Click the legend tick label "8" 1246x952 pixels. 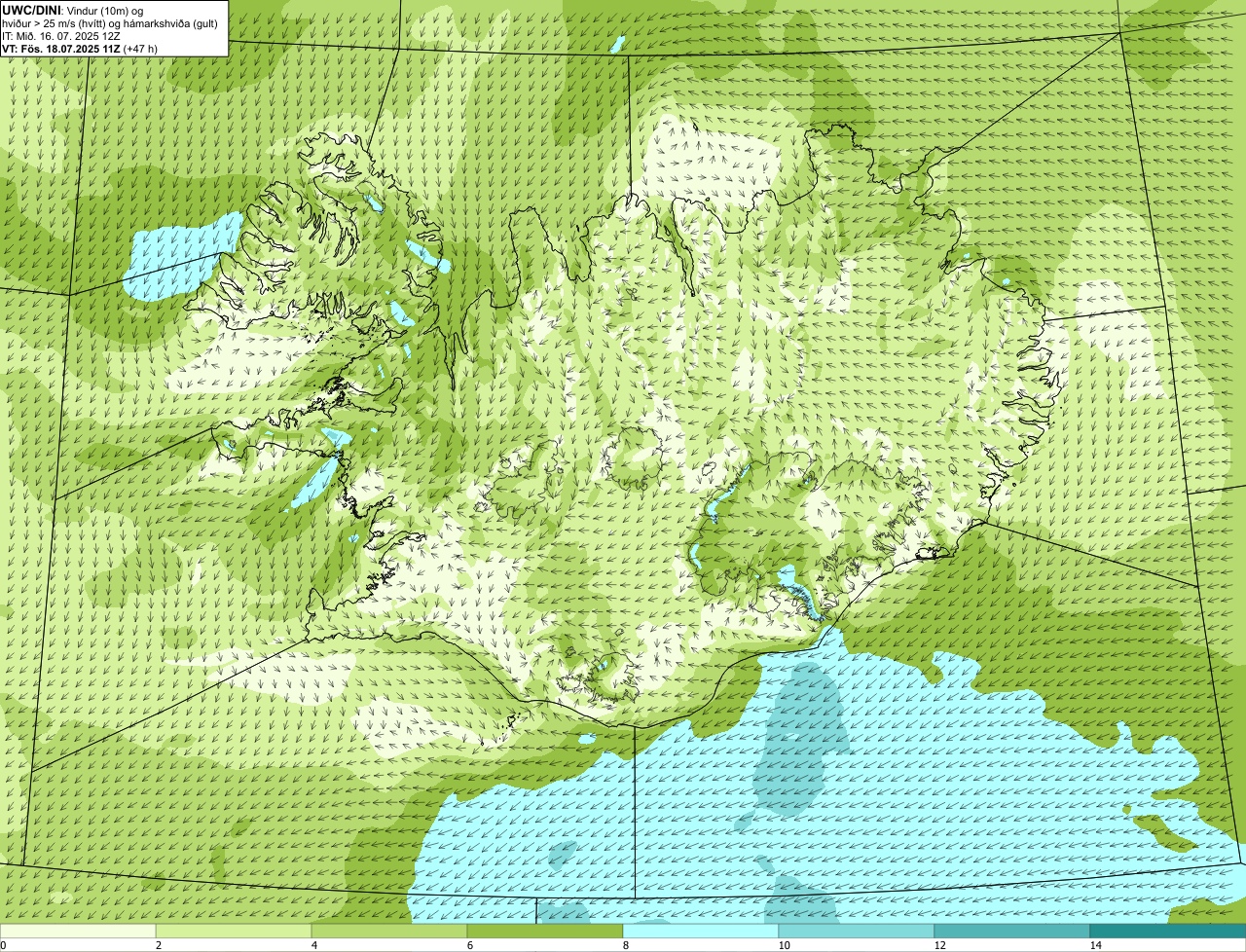coord(625,945)
